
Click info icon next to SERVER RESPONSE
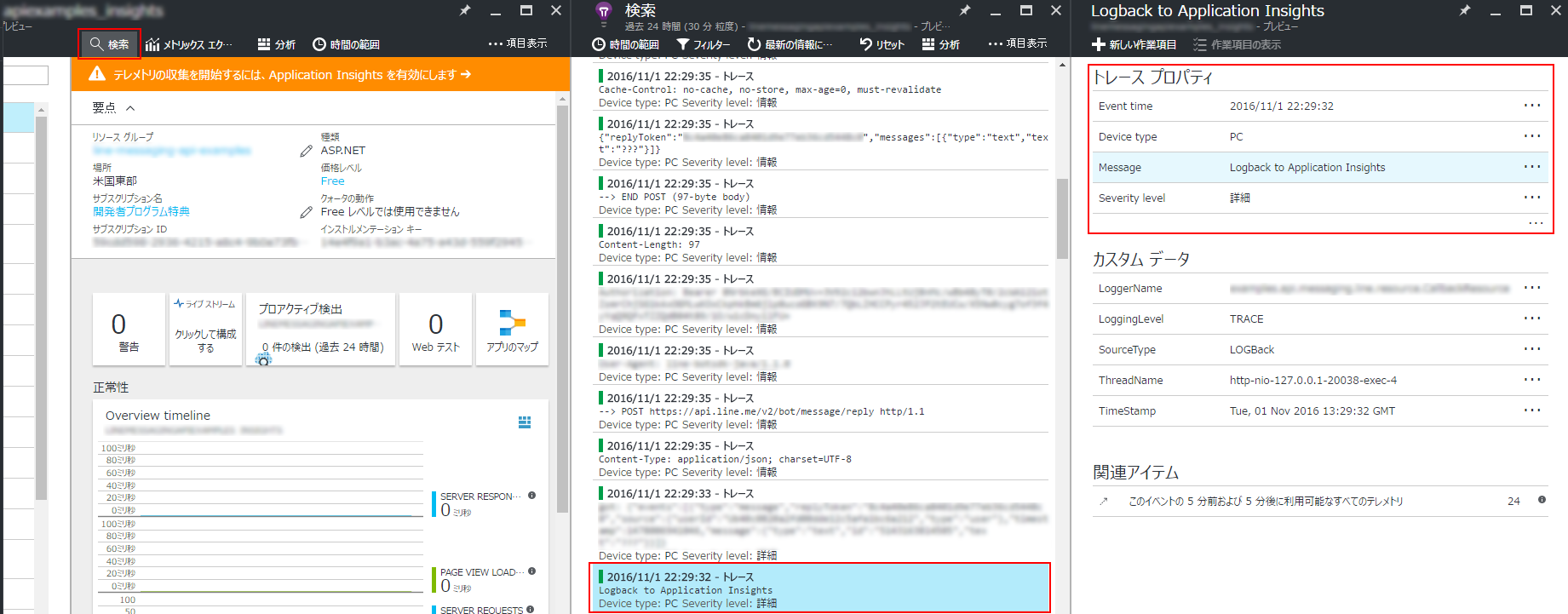532,496
